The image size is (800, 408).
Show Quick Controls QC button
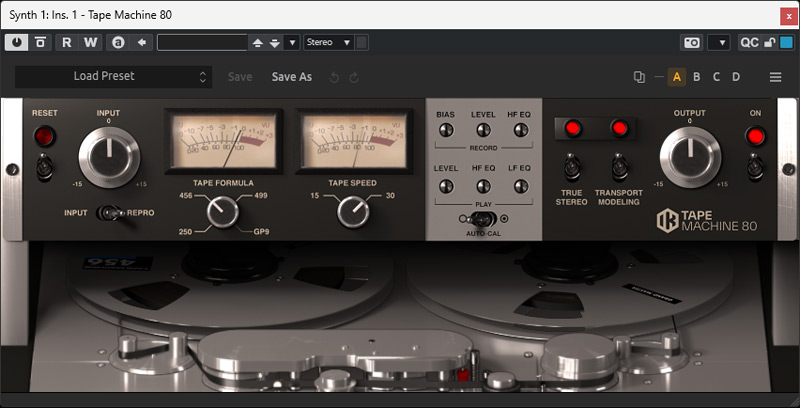pos(749,42)
